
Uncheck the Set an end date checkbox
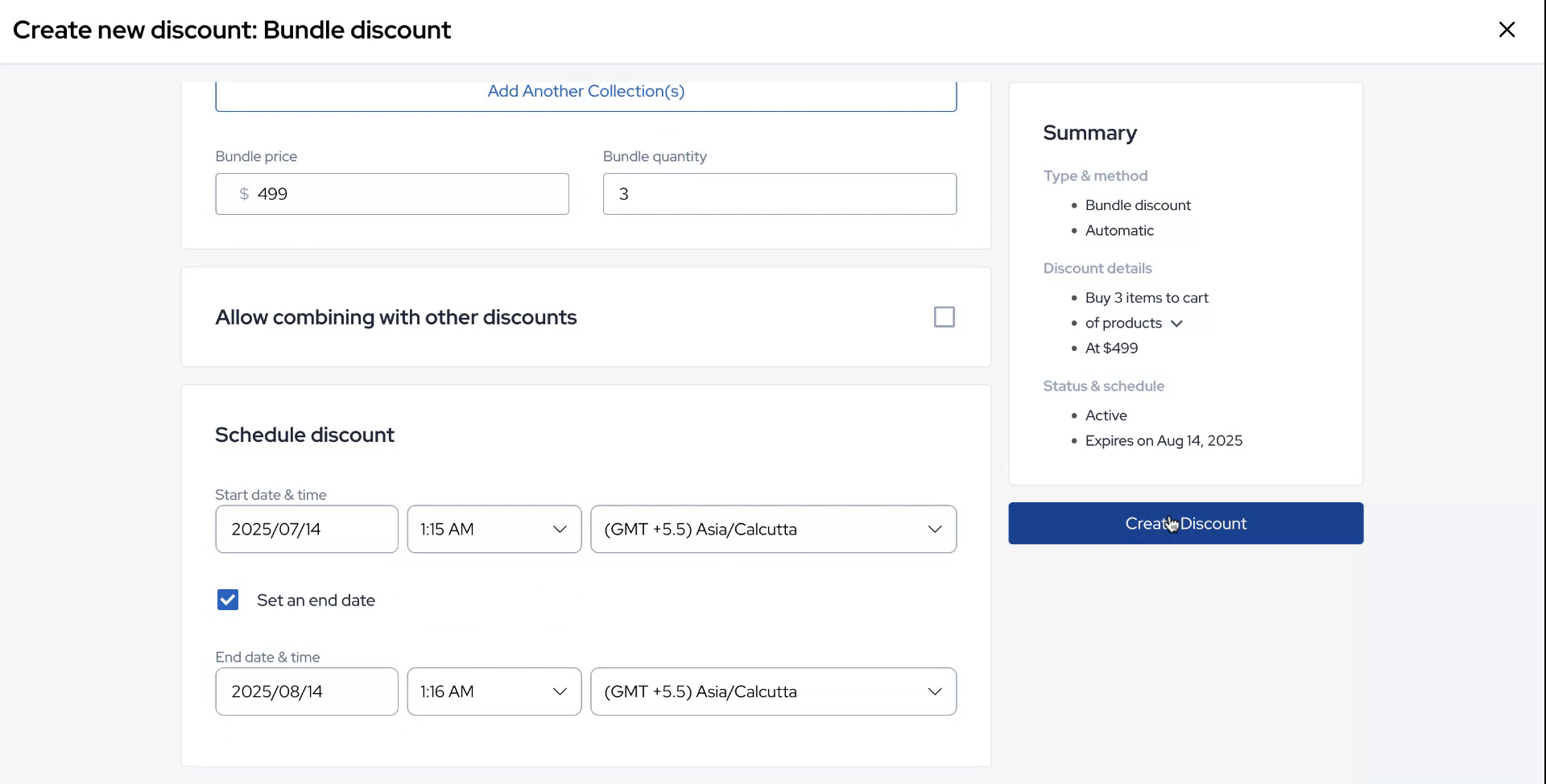coord(228,600)
